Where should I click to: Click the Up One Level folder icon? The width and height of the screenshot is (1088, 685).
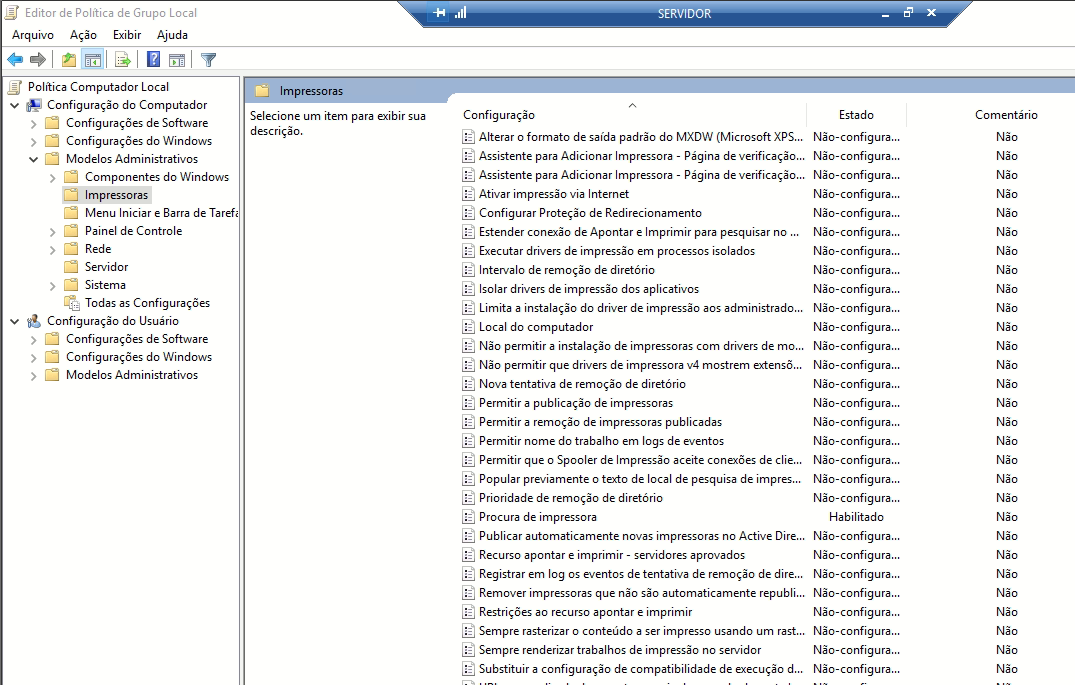point(69,60)
